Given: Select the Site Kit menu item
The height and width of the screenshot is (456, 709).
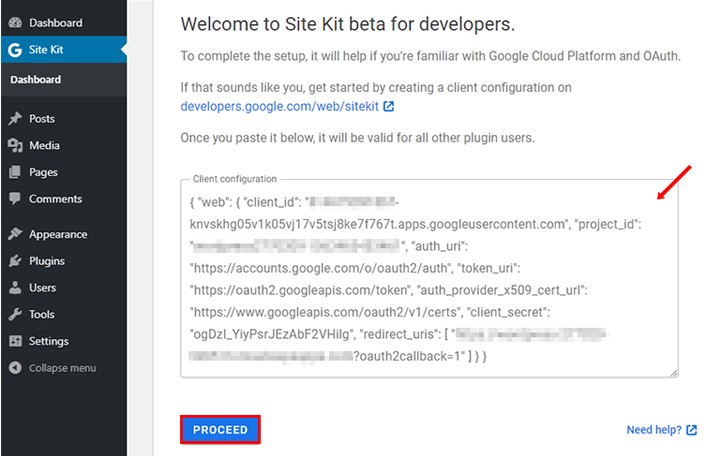Looking at the screenshot, I should pos(64,50).
